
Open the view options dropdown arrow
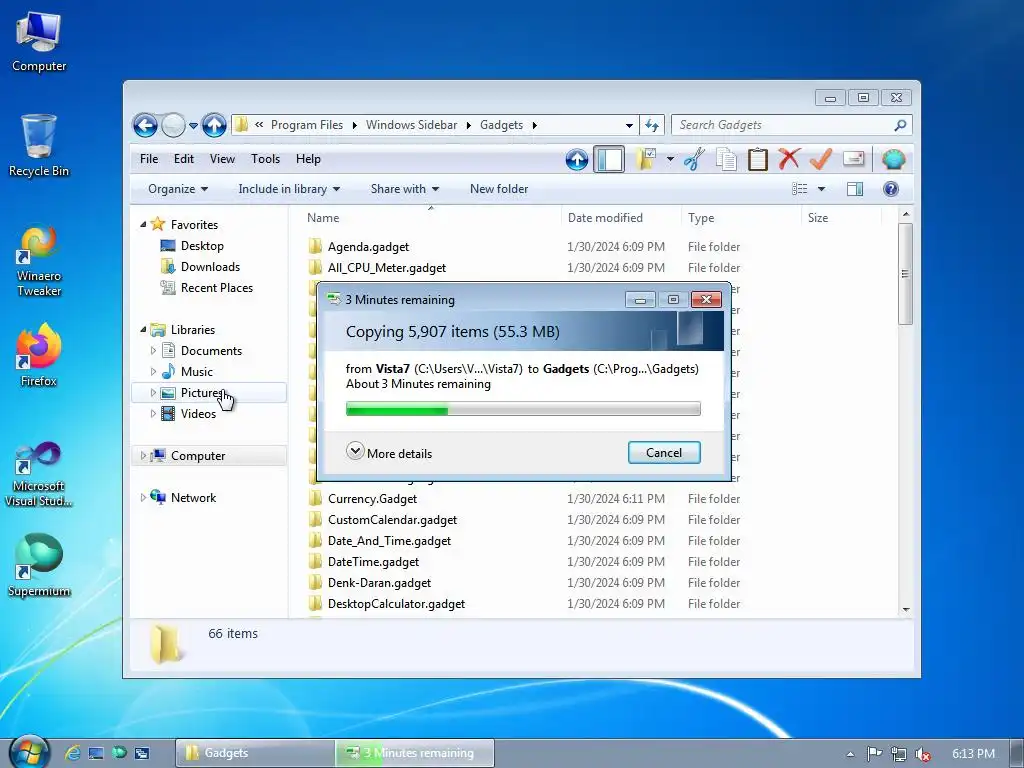[822, 189]
